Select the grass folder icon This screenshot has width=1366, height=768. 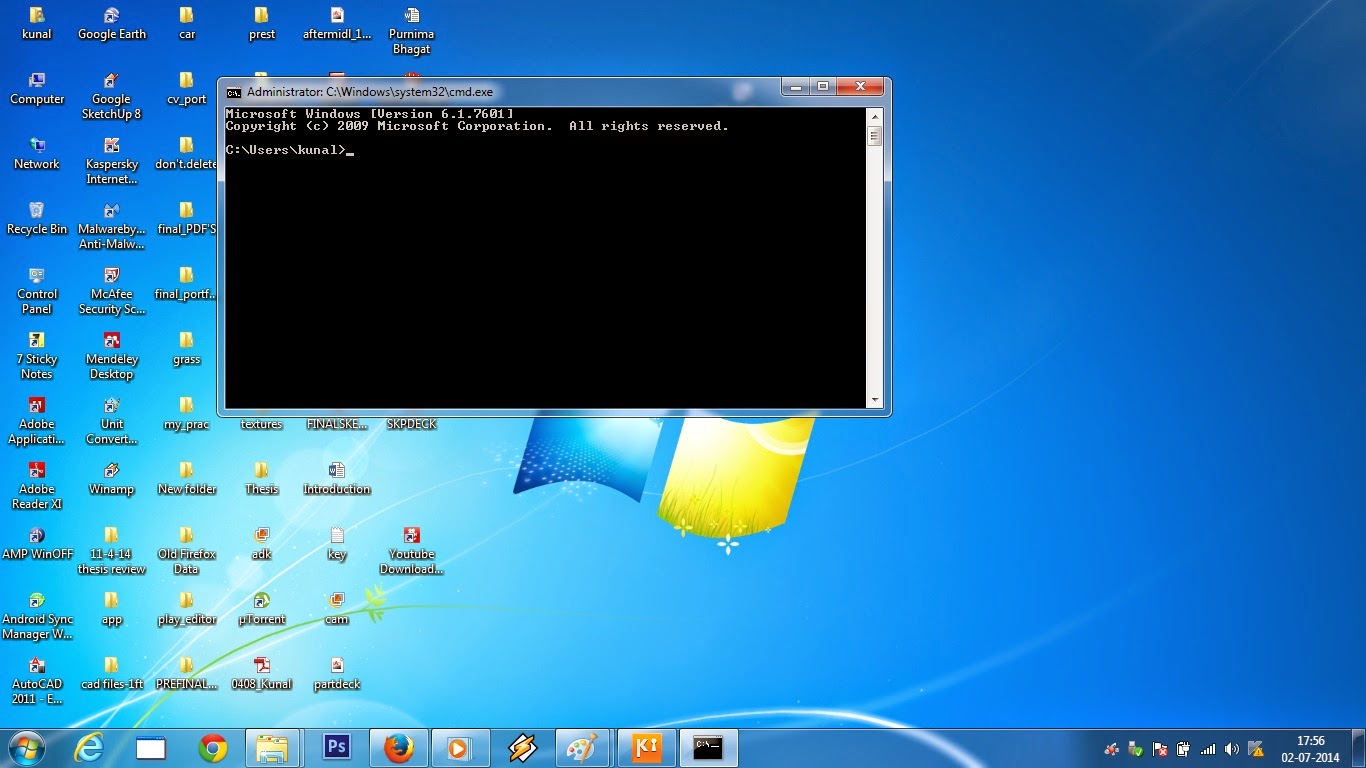point(187,349)
